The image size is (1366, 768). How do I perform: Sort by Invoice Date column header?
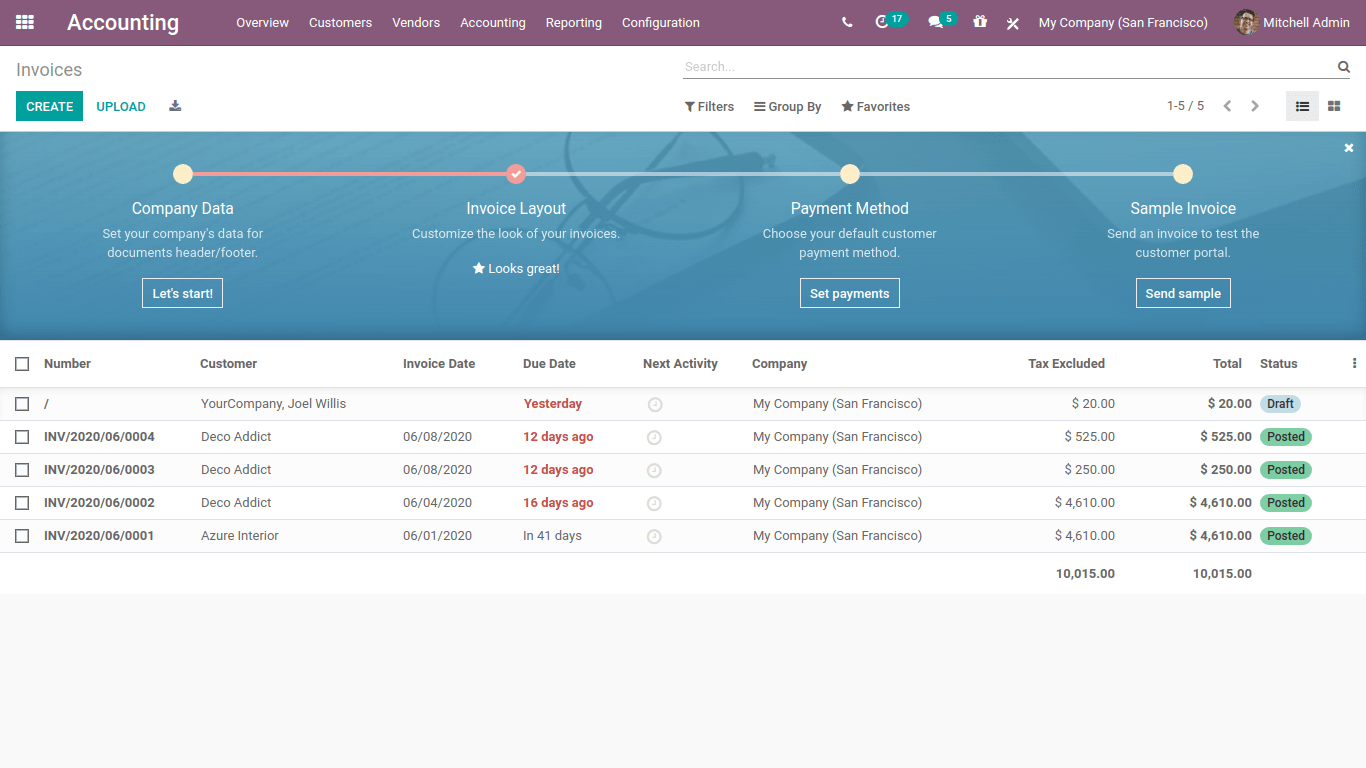439,364
